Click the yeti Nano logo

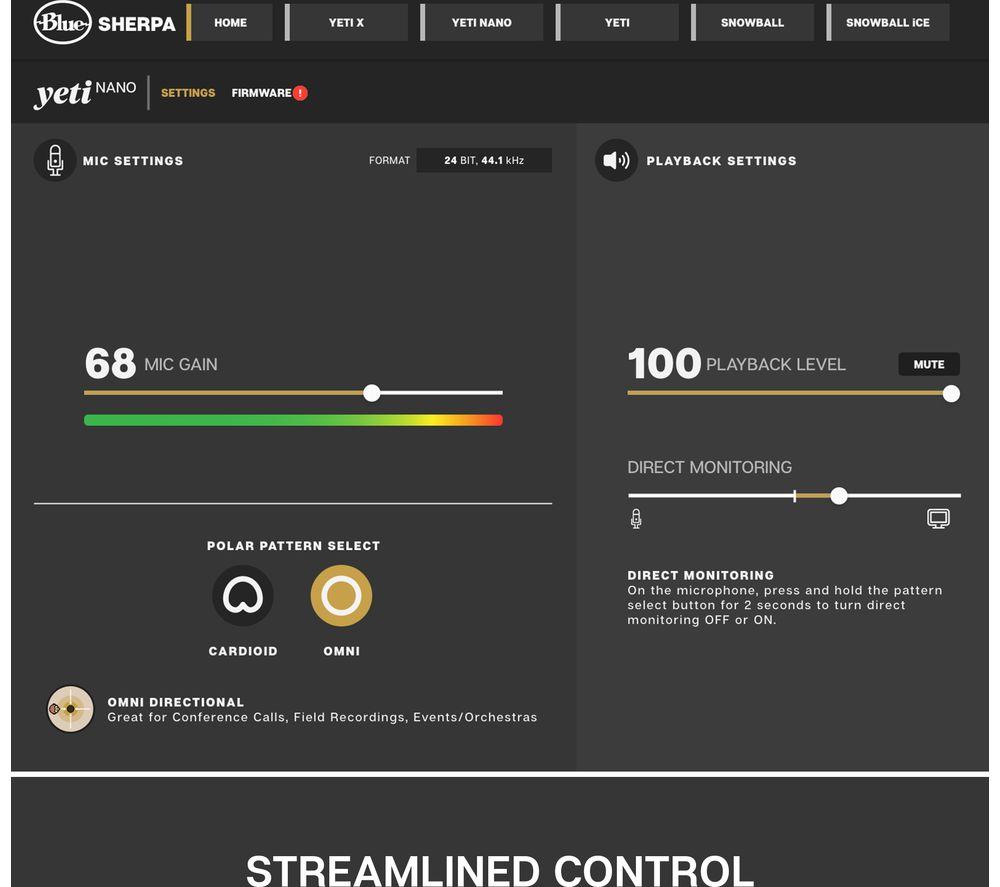[x=85, y=93]
